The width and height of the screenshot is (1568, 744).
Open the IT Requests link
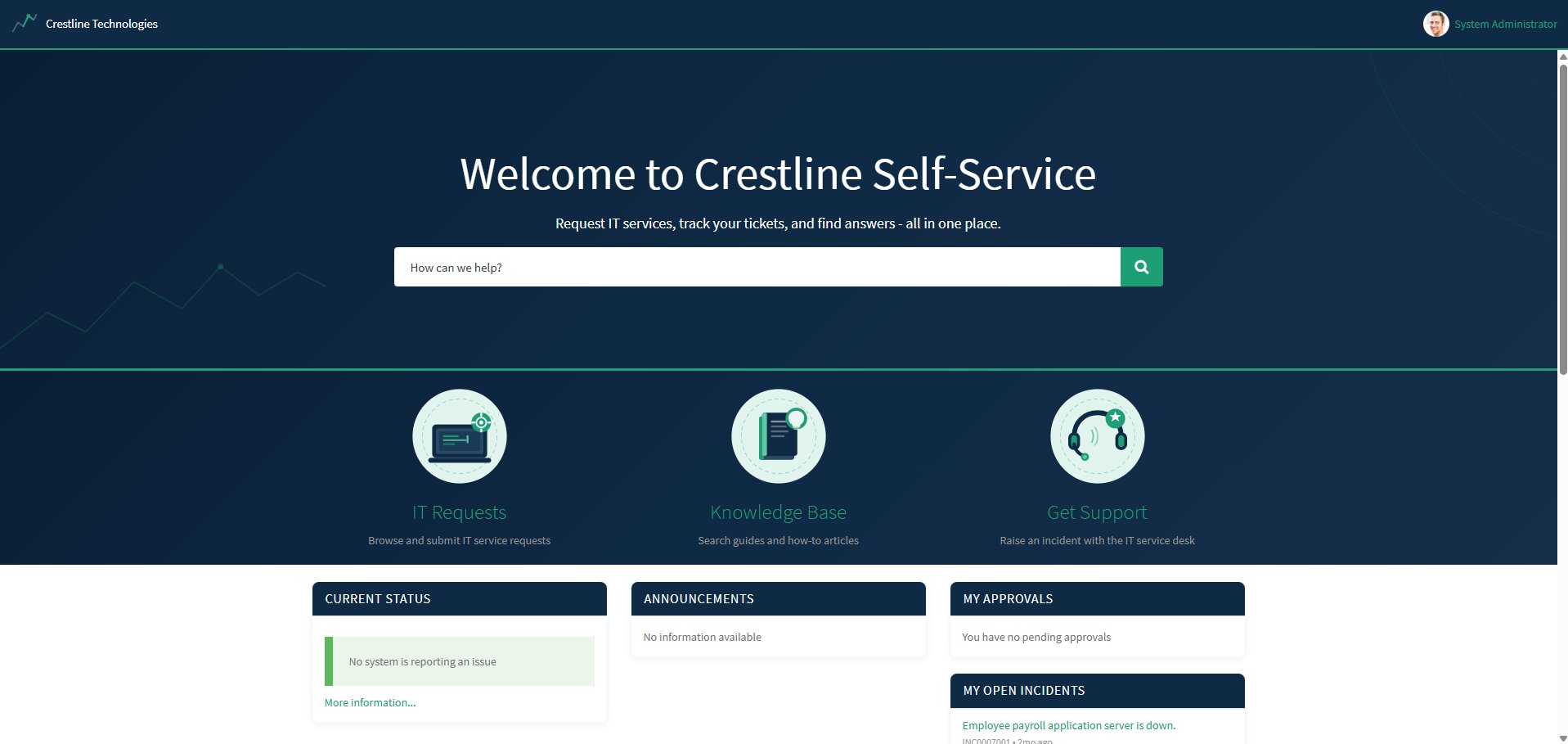460,512
